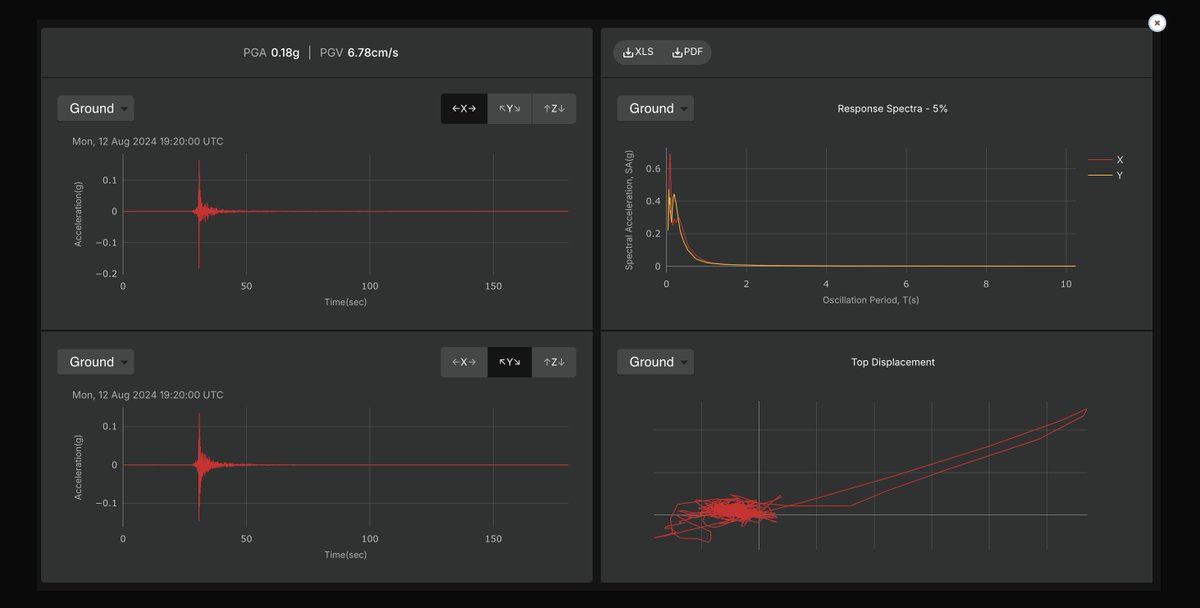1200x608 pixels.
Task: Toggle X series in Response Spectra legend
Action: [1106, 159]
